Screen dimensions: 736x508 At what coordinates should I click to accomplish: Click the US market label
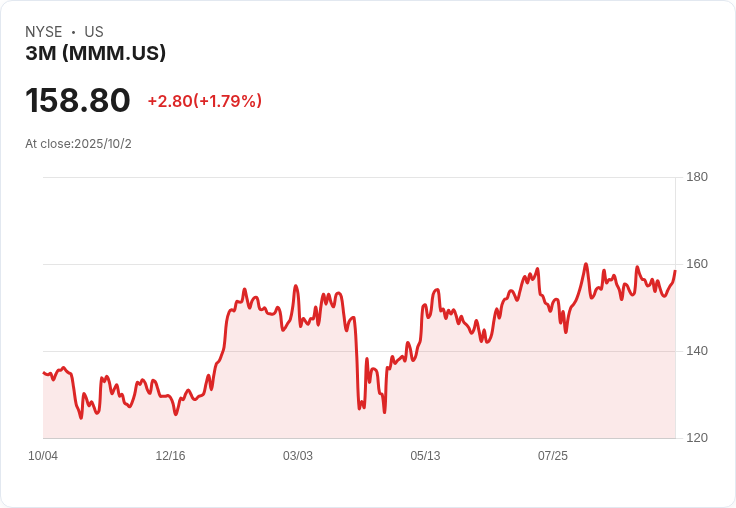point(94,32)
